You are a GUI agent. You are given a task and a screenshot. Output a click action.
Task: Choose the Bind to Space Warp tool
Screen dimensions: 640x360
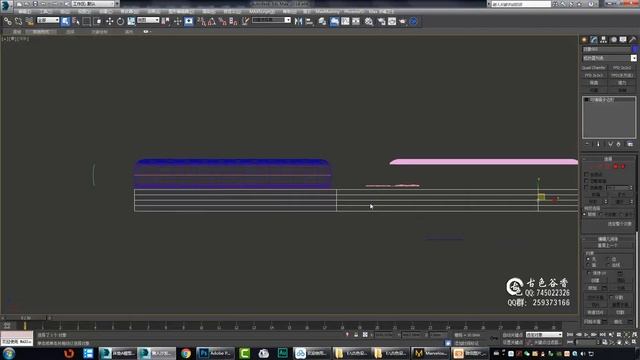[x=29, y=21]
